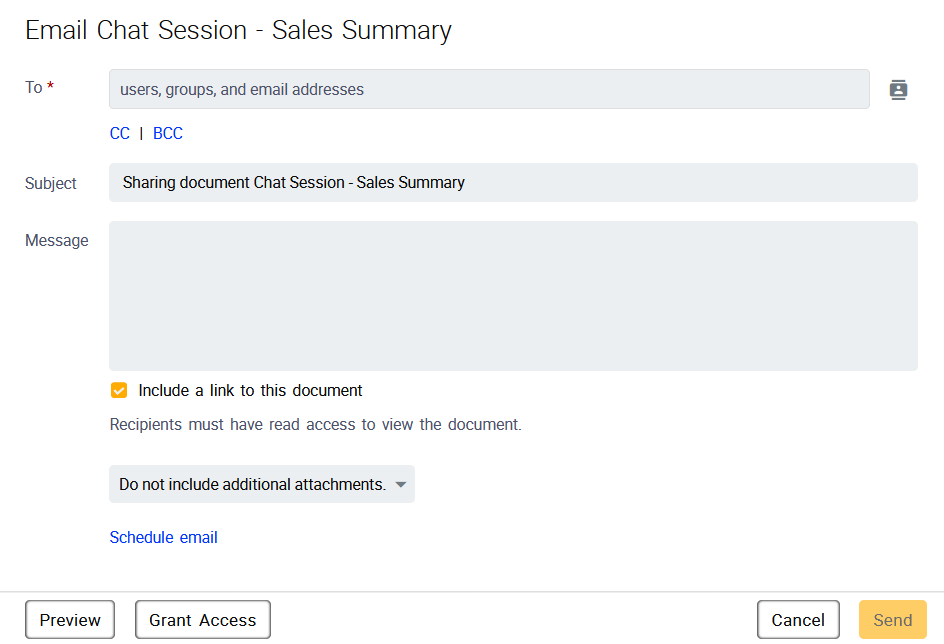Viewport: 944px width, 644px height.
Task: Open the address book contact picker icon
Action: click(x=898, y=90)
